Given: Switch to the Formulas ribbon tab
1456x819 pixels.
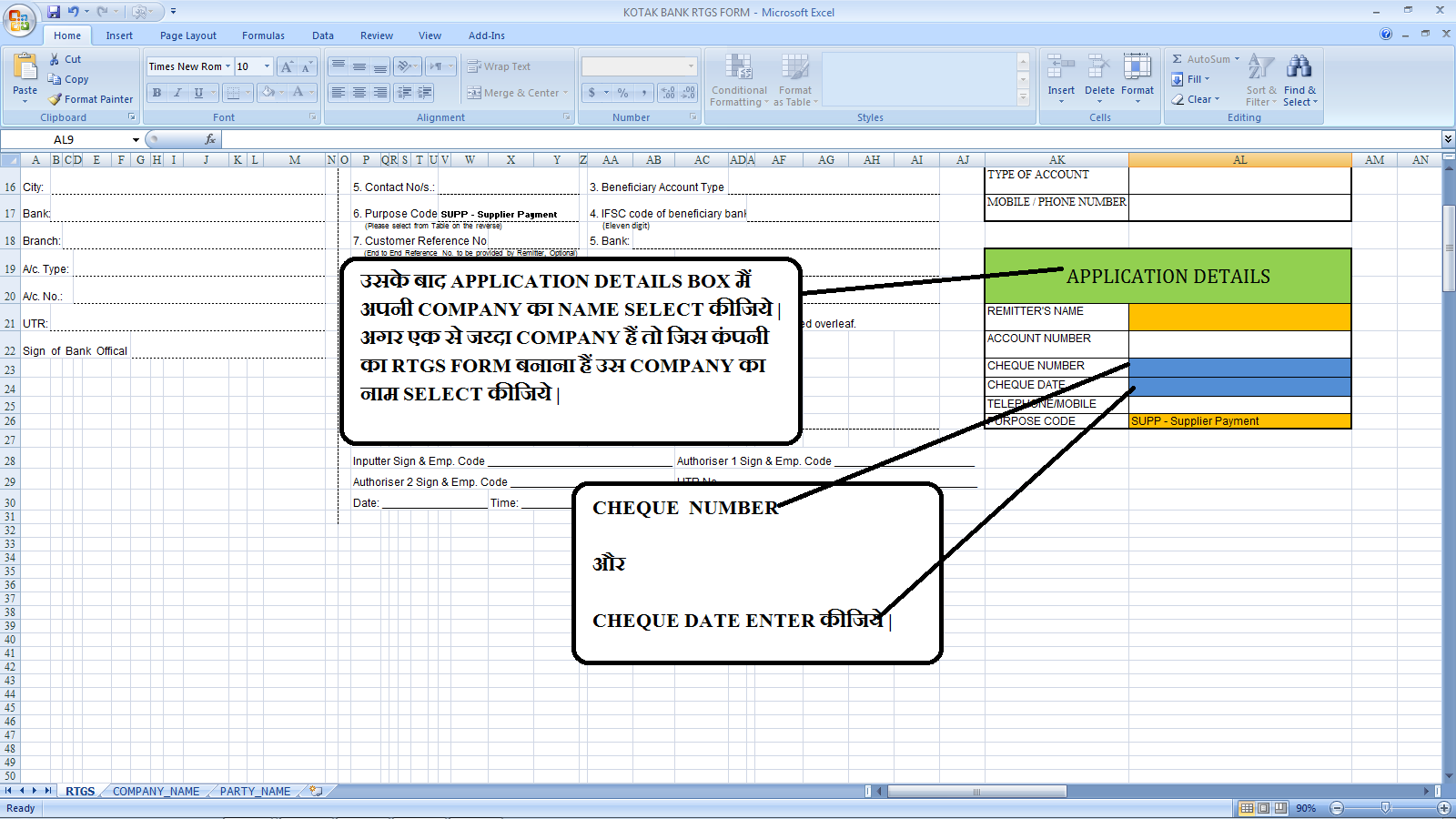Looking at the screenshot, I should coord(263,35).
